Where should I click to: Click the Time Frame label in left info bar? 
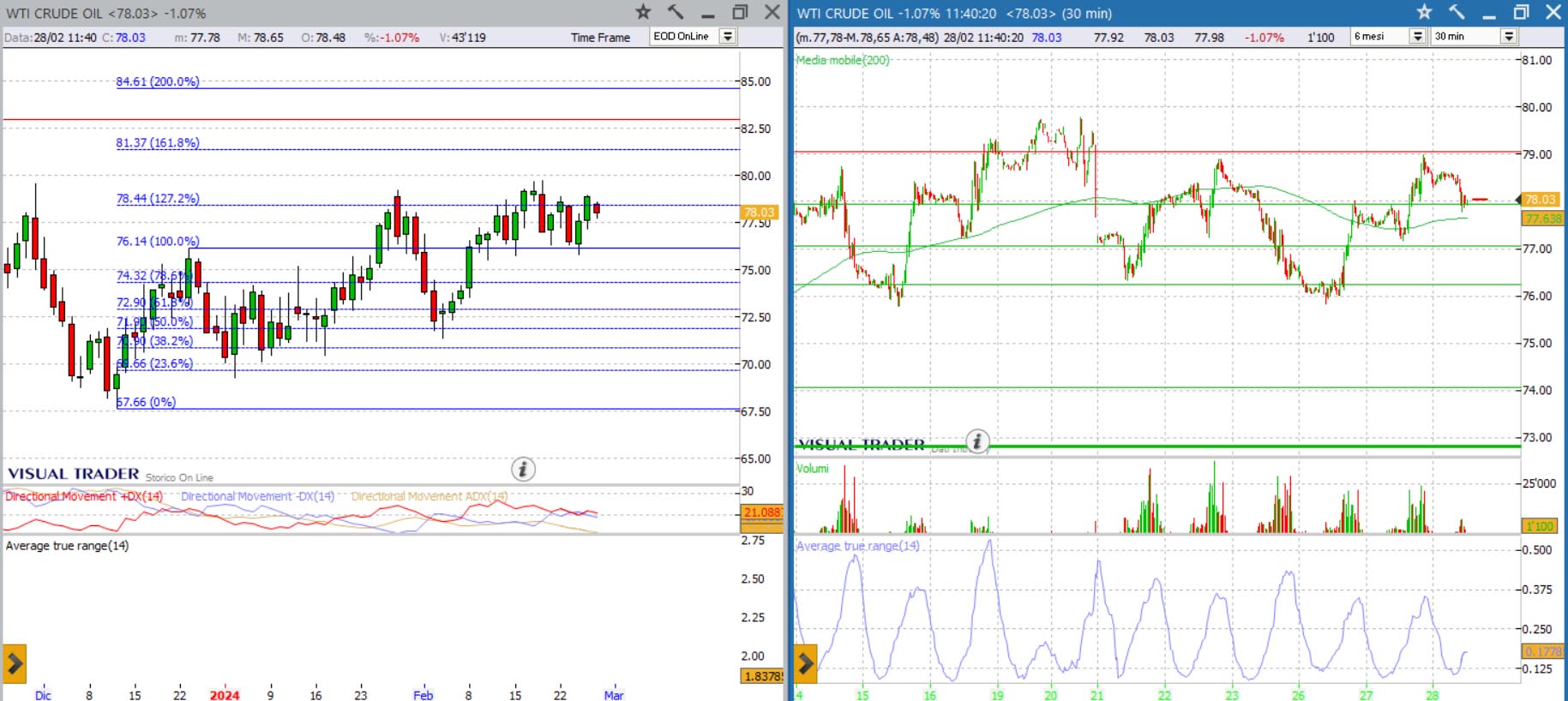click(600, 37)
